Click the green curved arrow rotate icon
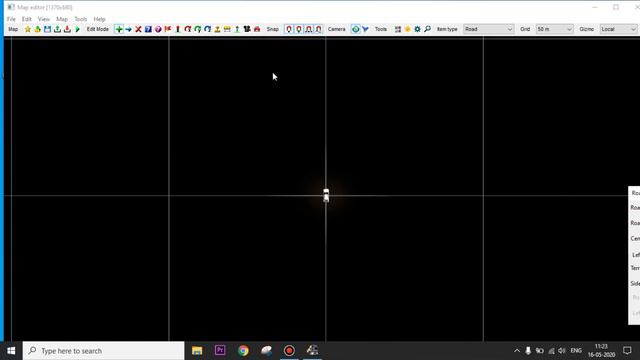Screen dimensions: 640x360 click(x=198, y=29)
